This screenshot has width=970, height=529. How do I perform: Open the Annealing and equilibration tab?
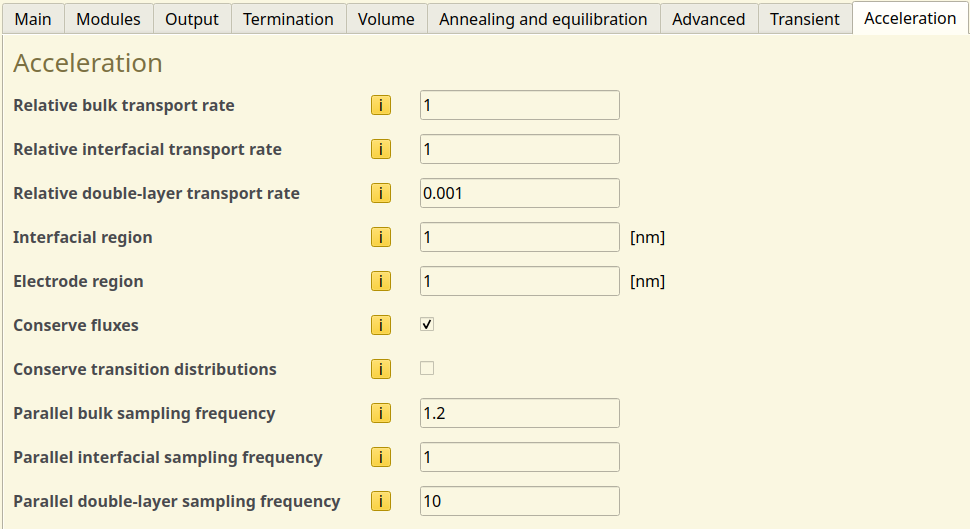tap(543, 19)
